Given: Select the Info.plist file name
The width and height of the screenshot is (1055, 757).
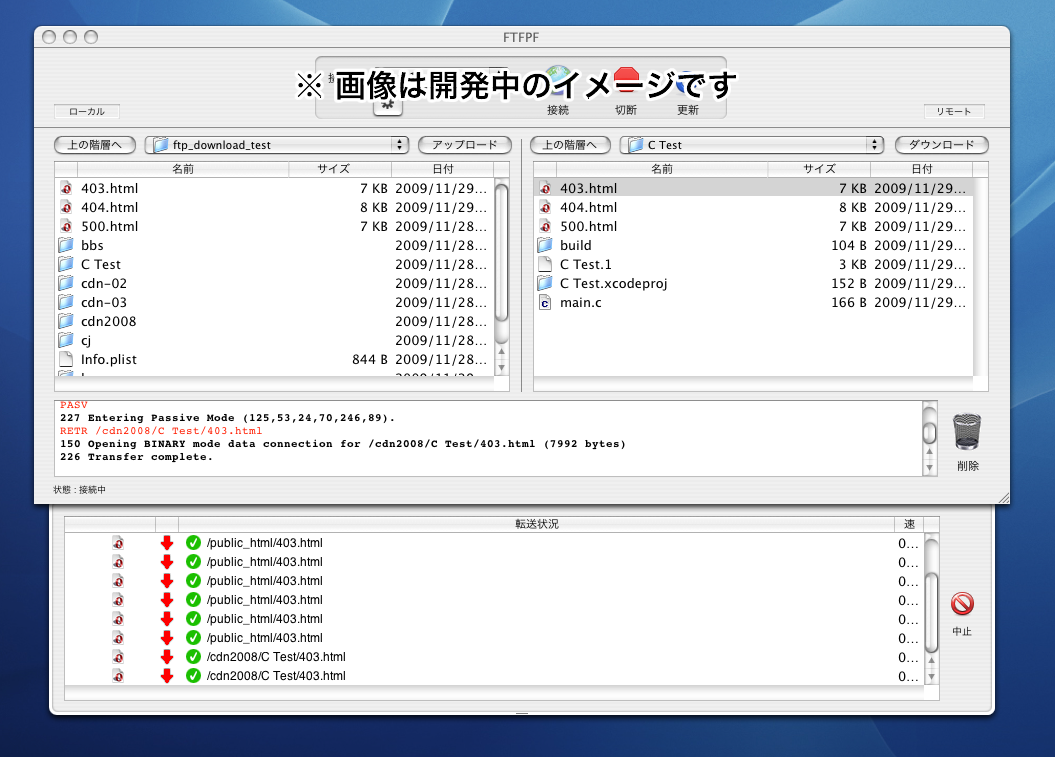Looking at the screenshot, I should (108, 359).
